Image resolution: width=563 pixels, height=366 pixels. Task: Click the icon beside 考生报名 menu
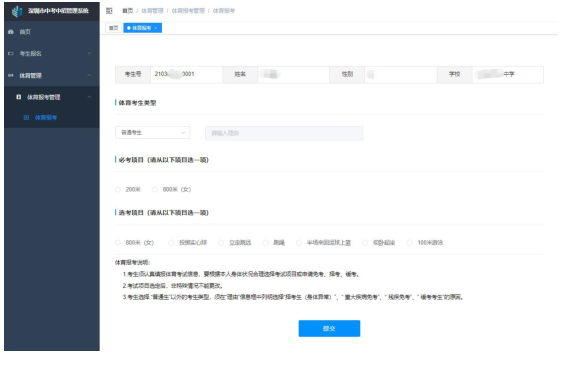coord(11,54)
